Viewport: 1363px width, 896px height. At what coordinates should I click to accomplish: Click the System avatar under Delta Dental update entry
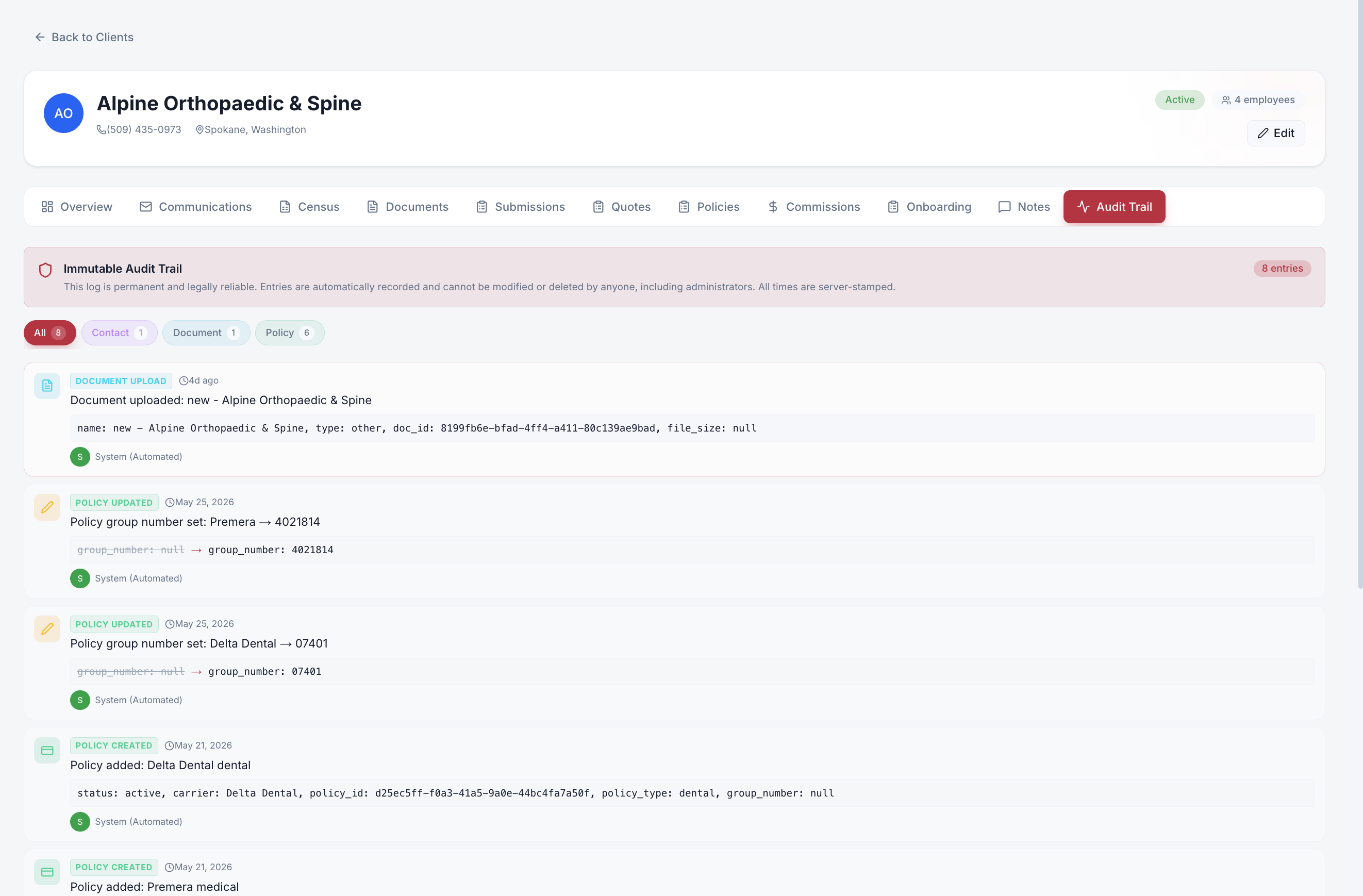80,700
